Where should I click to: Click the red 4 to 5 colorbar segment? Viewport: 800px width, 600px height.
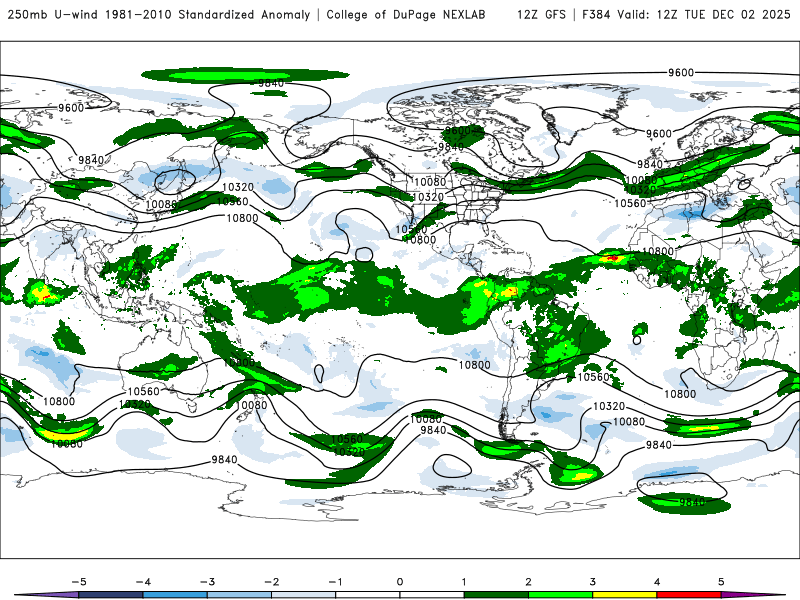(689, 595)
